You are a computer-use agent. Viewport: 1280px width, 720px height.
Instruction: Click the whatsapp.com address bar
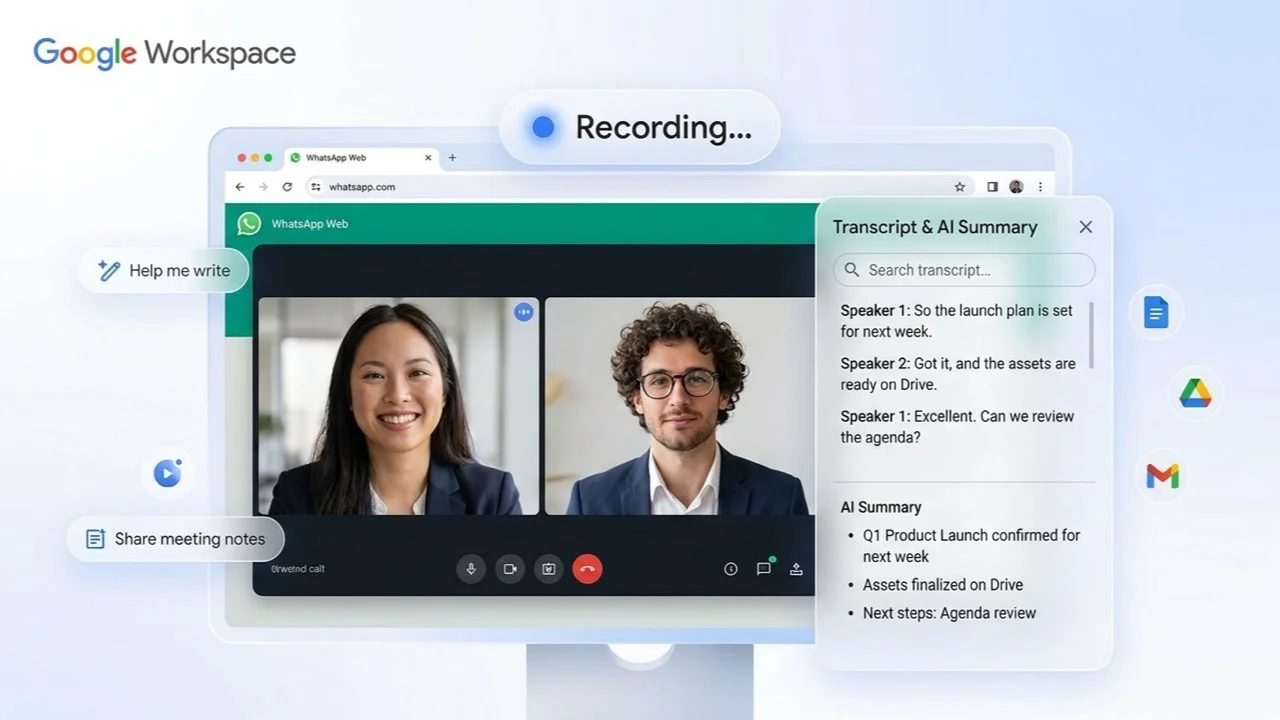pos(638,187)
